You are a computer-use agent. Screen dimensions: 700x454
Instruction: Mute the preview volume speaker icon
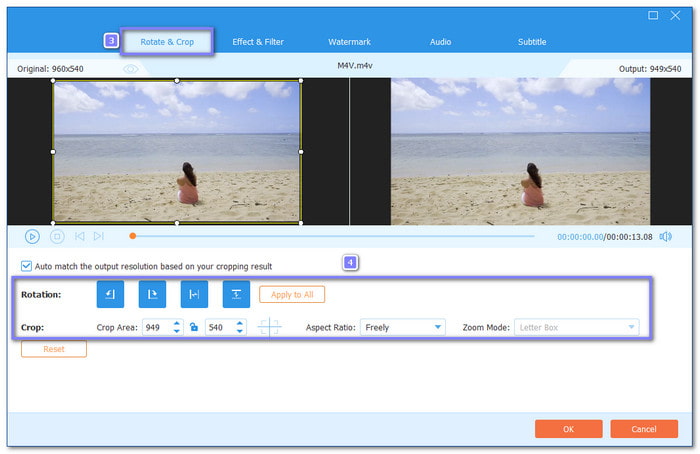point(666,237)
